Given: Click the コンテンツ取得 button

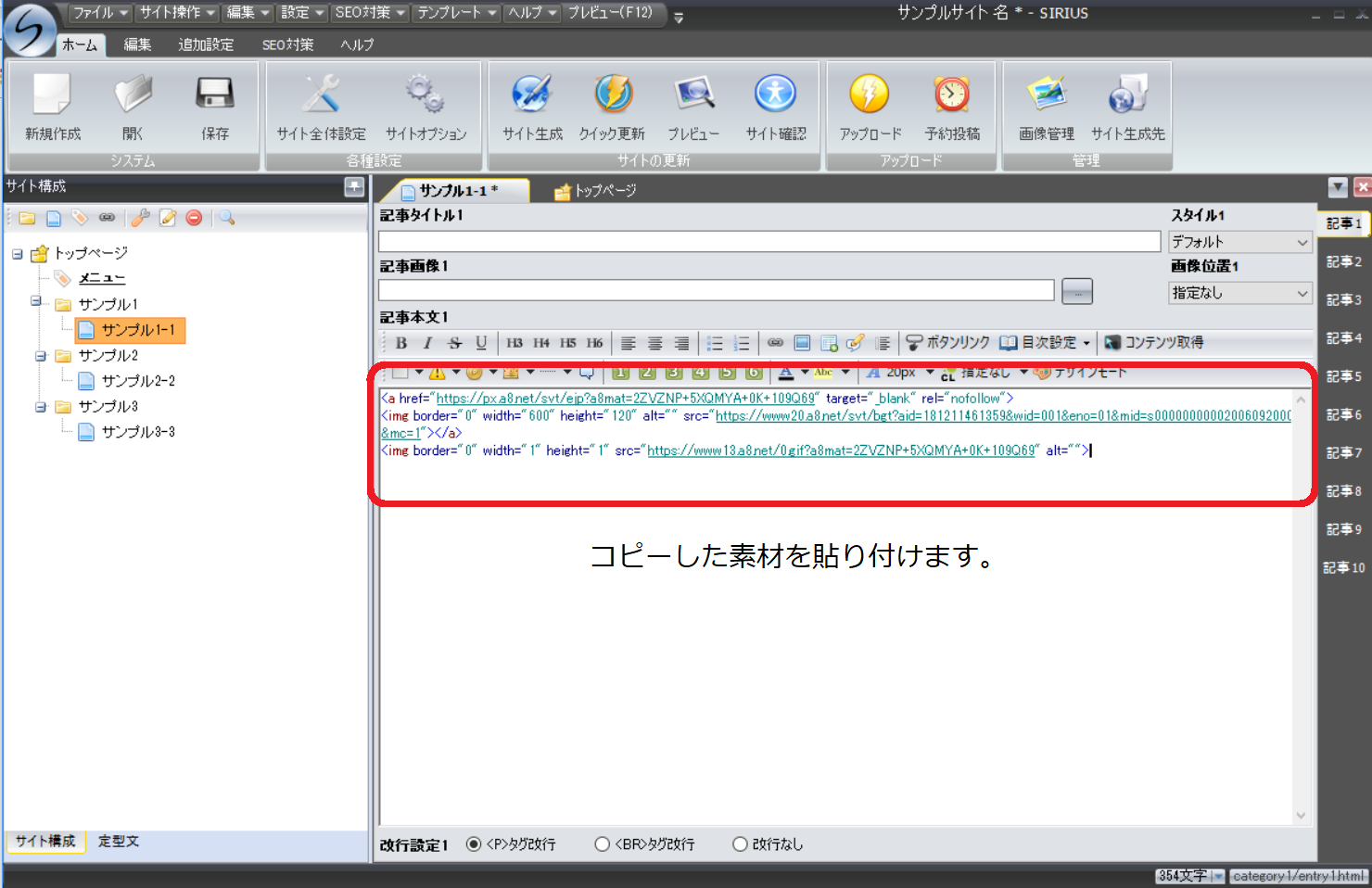Looking at the screenshot, I should click(1154, 343).
